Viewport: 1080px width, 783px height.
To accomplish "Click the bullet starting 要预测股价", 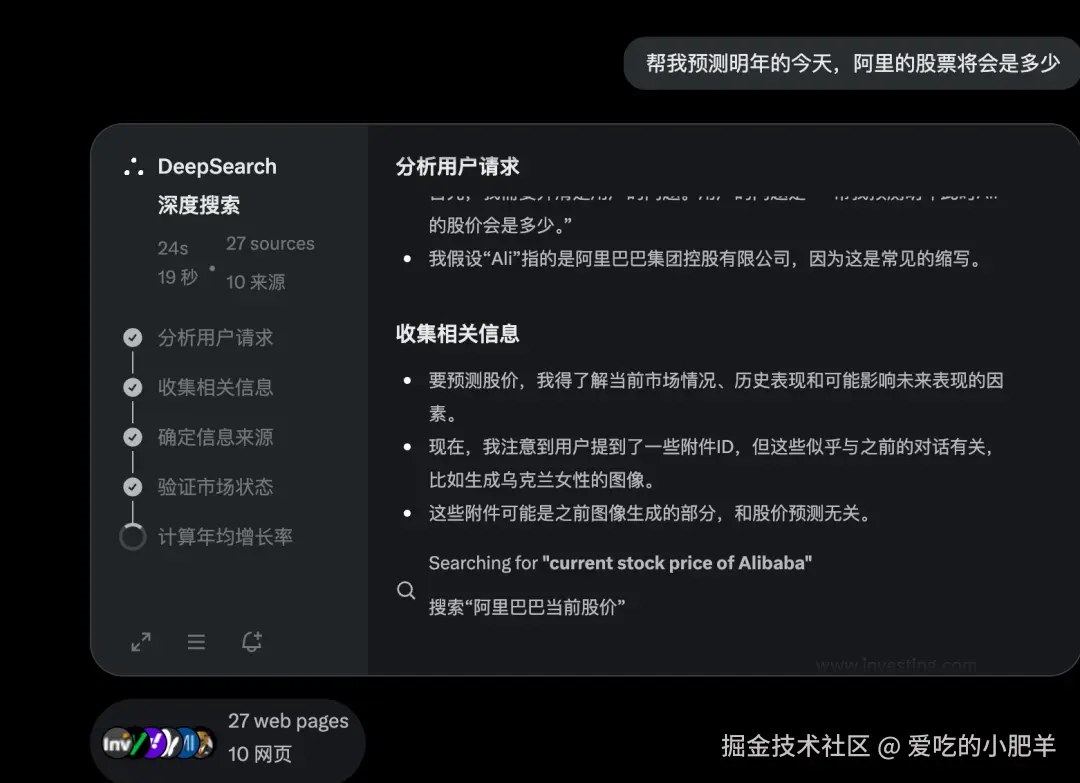I will [715, 397].
